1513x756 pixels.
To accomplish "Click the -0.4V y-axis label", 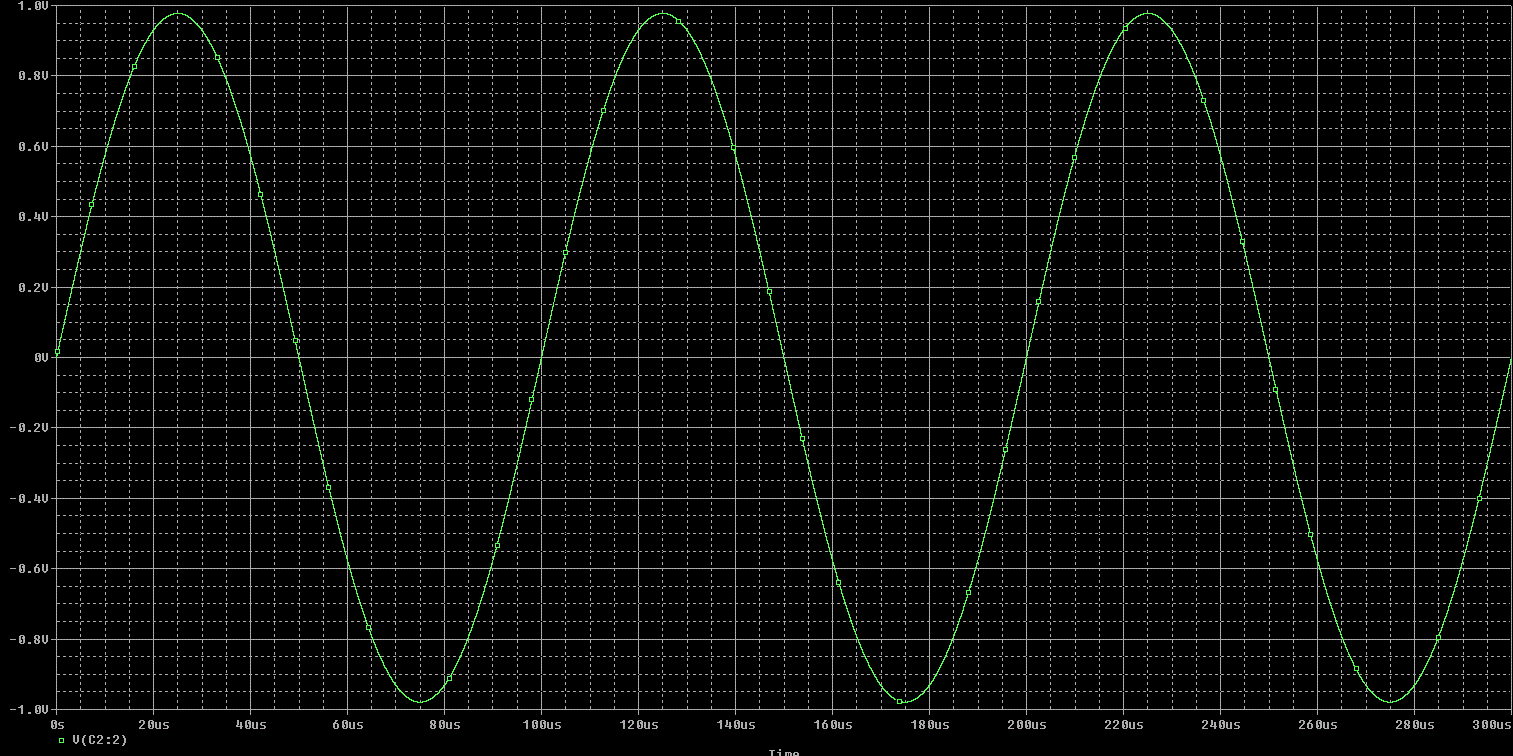I will (x=29, y=499).
